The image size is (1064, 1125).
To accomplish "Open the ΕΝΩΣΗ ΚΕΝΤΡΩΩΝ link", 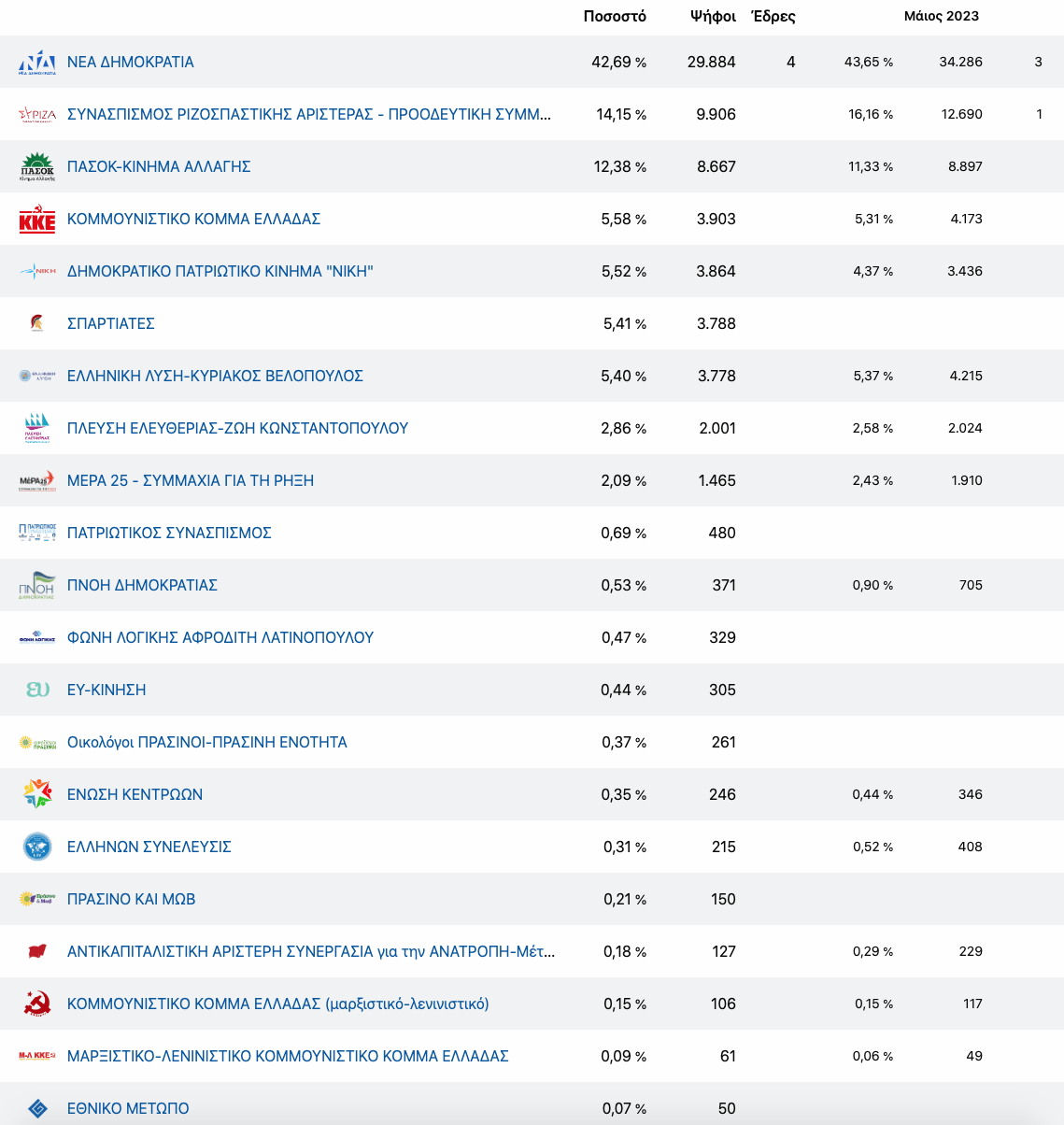I will tap(135, 794).
